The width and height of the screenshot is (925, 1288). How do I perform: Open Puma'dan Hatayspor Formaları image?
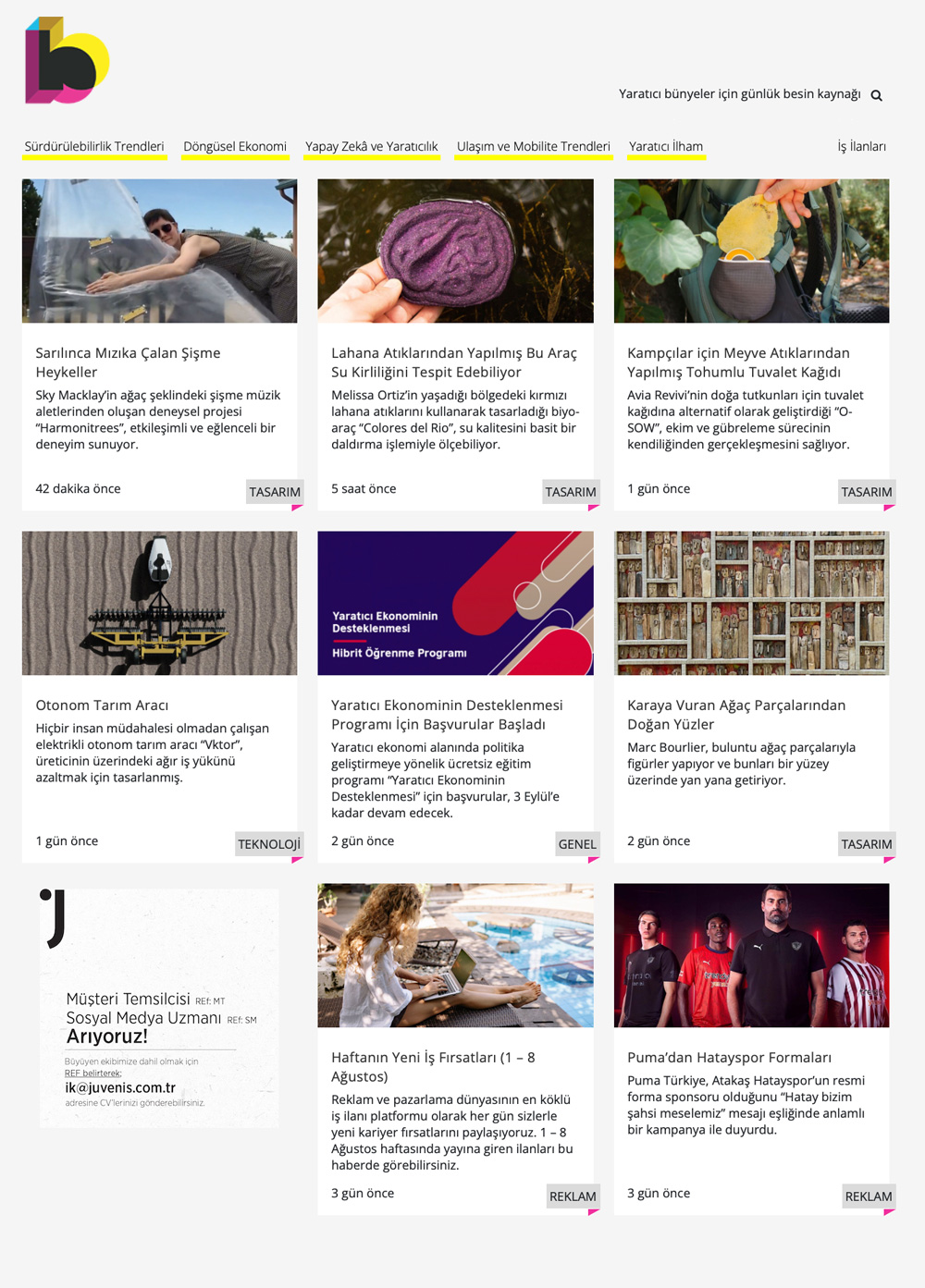coord(752,955)
